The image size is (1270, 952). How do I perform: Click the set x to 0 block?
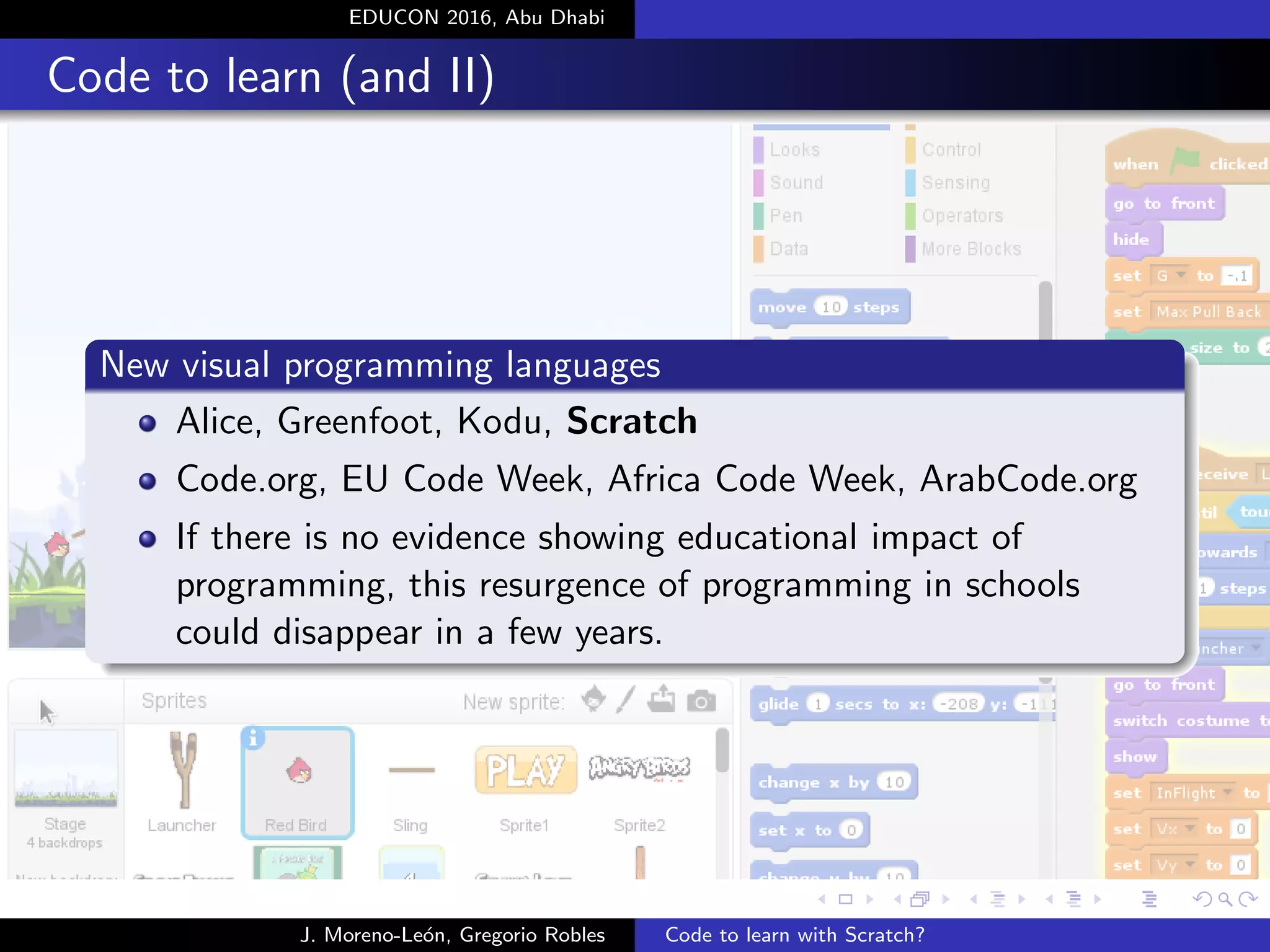810,830
